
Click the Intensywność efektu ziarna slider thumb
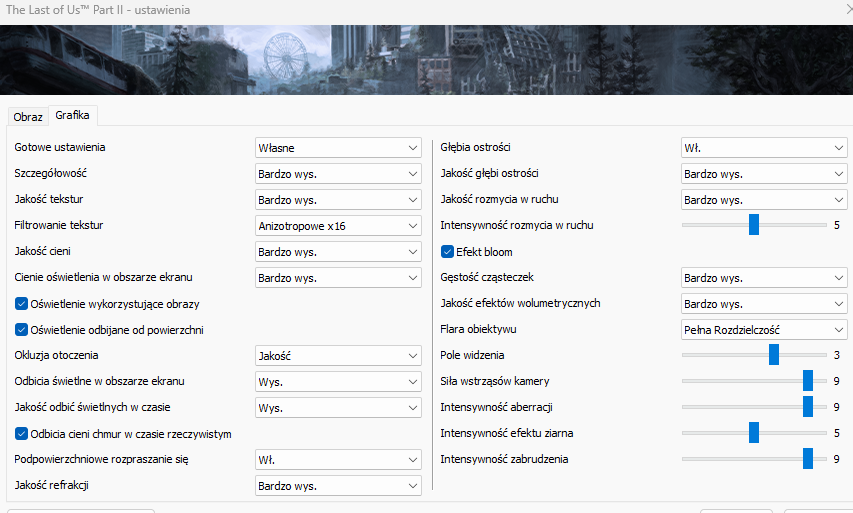coord(754,433)
